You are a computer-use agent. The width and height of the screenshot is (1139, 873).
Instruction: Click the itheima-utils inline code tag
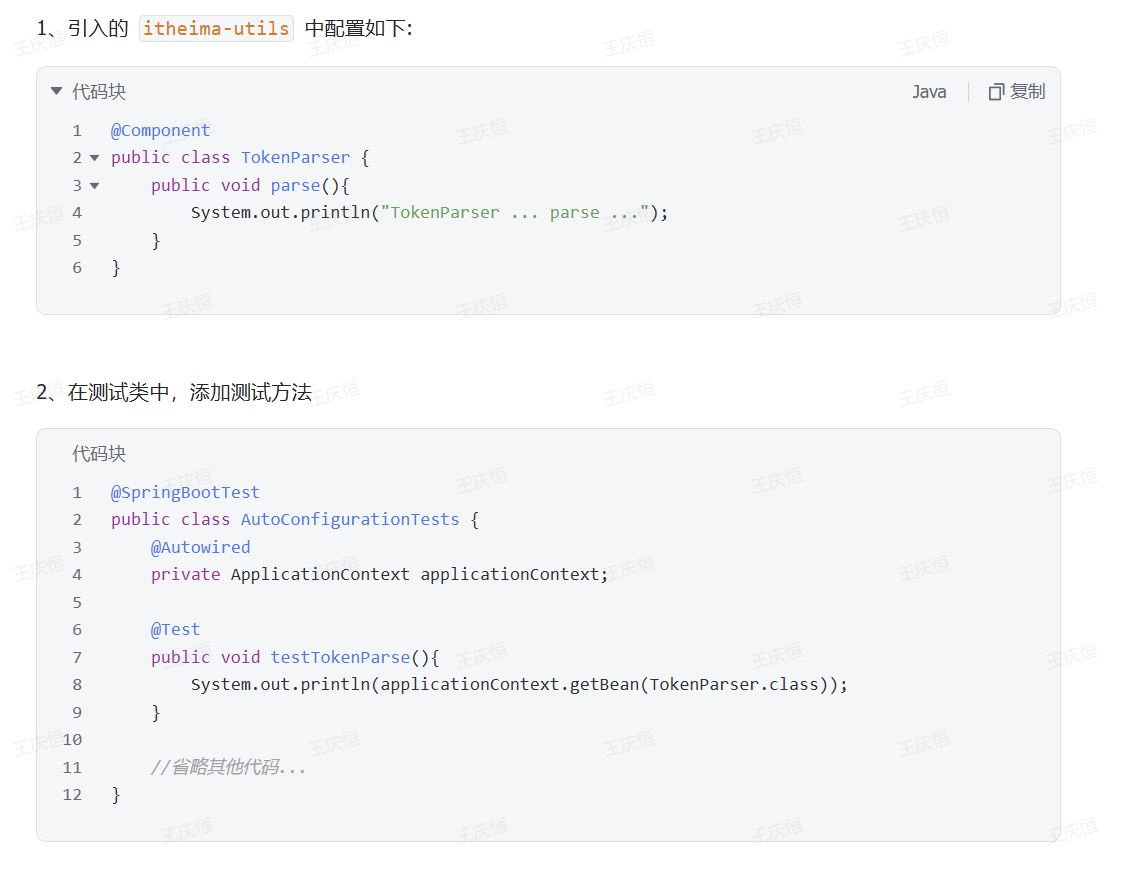(216, 28)
